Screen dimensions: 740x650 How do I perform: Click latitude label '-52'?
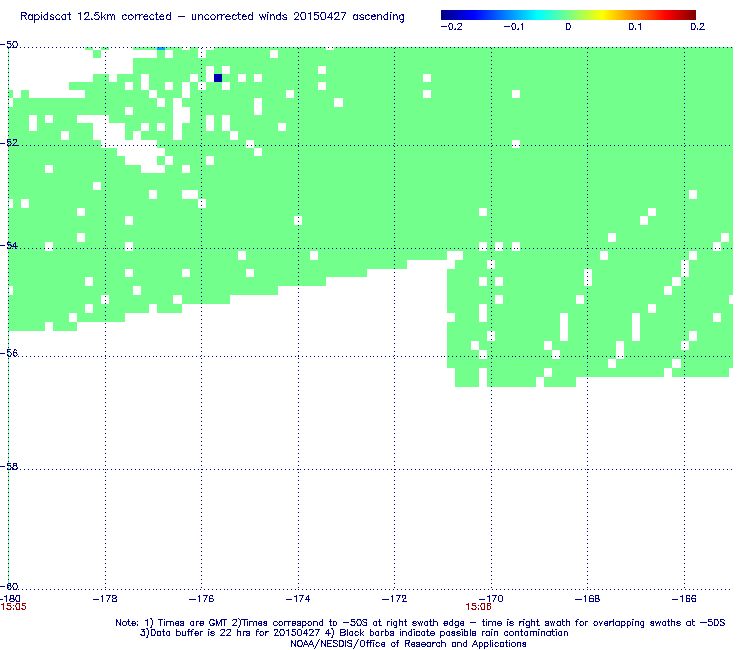tap(9, 143)
